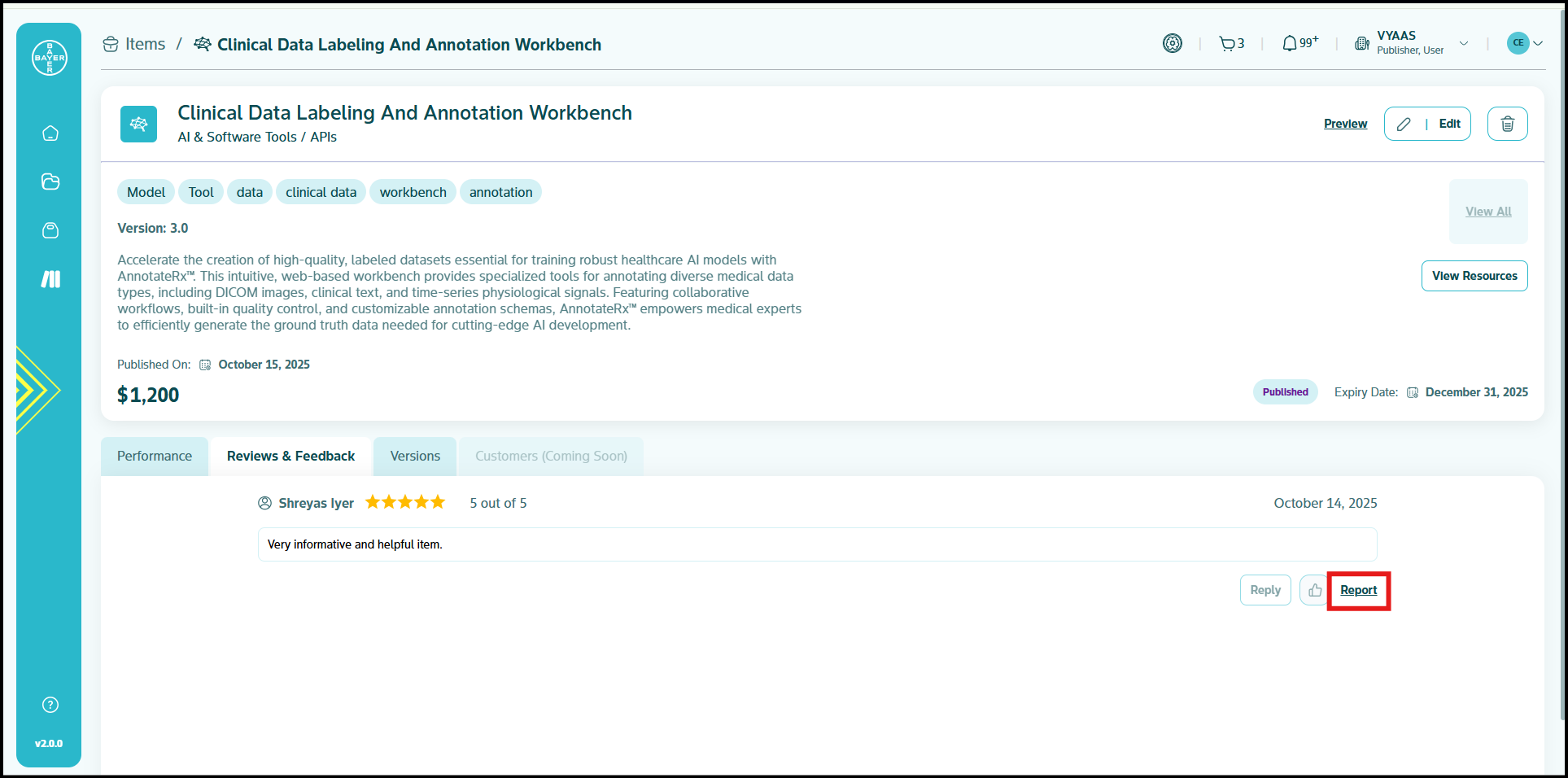Open the Home icon in sidebar

(x=50, y=133)
